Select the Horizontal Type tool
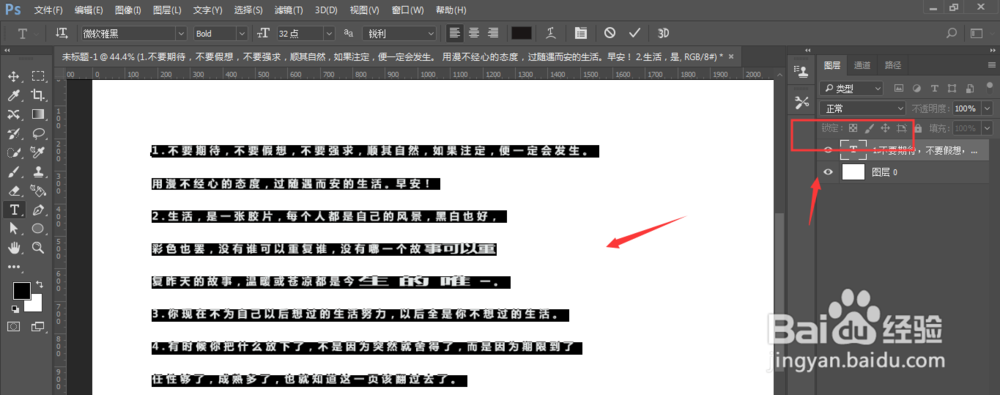1000x395 pixels. pyautogui.click(x=13, y=209)
